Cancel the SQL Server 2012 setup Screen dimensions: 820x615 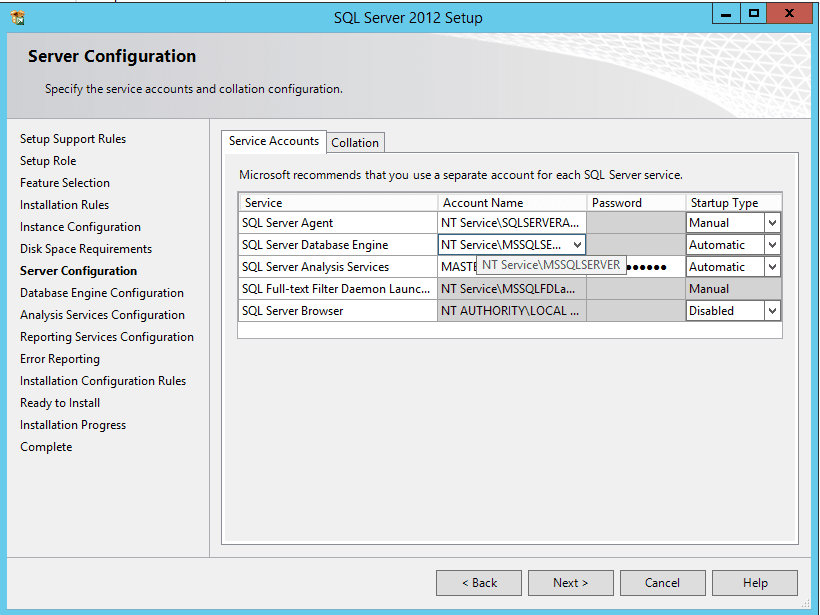tap(662, 582)
